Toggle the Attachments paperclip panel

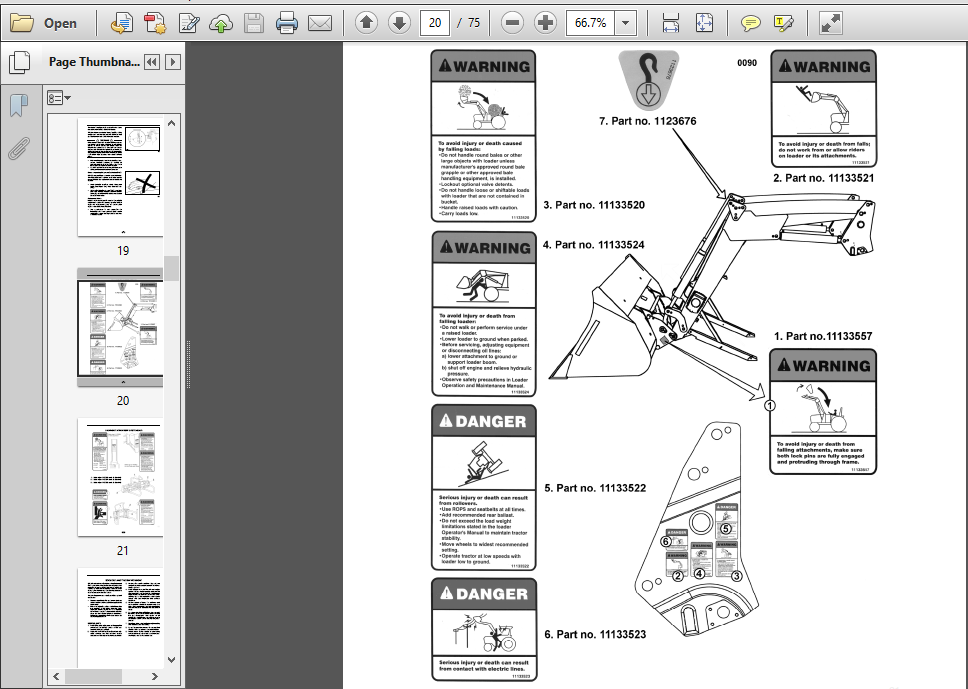pos(19,148)
